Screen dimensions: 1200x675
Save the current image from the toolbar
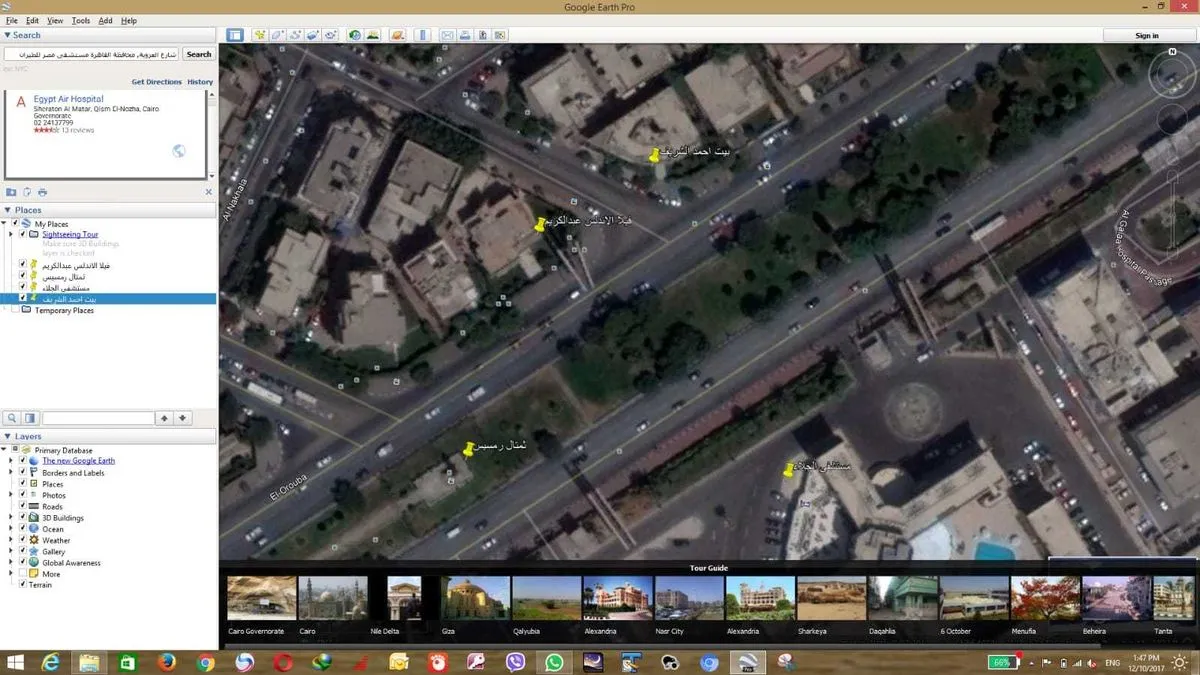[x=482, y=35]
